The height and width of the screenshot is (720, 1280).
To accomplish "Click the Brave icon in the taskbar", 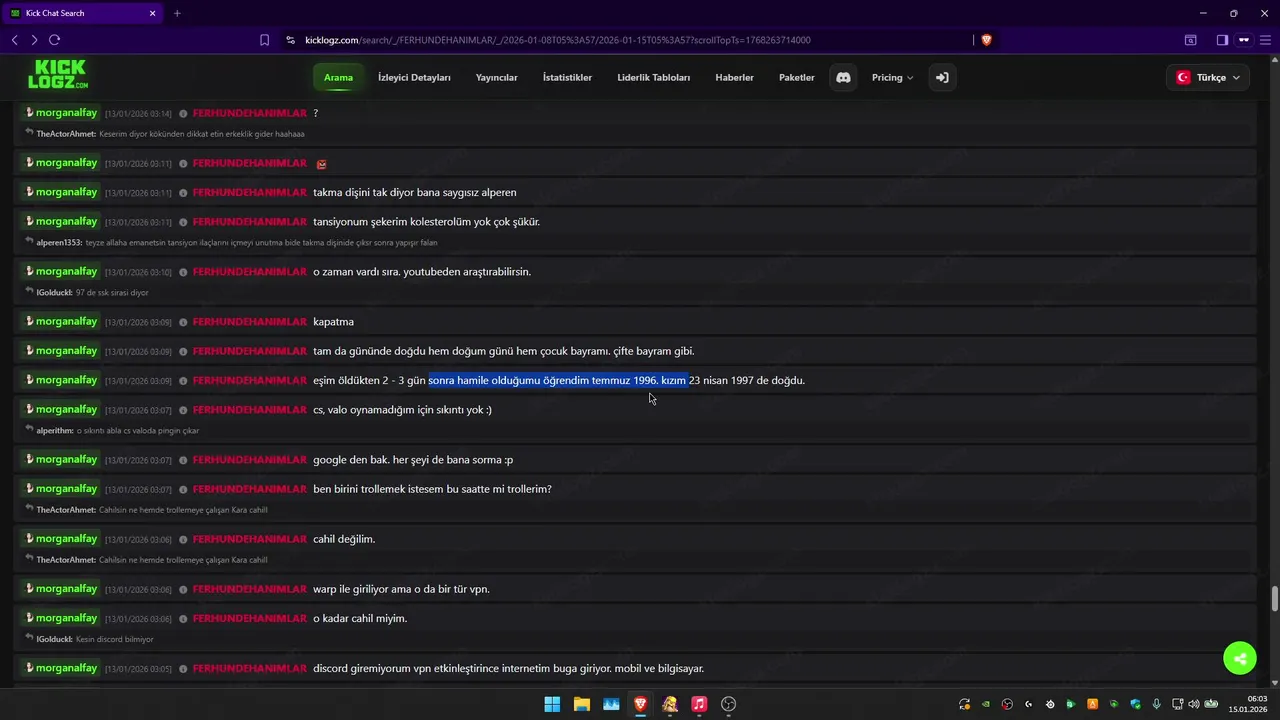I will pyautogui.click(x=640, y=704).
